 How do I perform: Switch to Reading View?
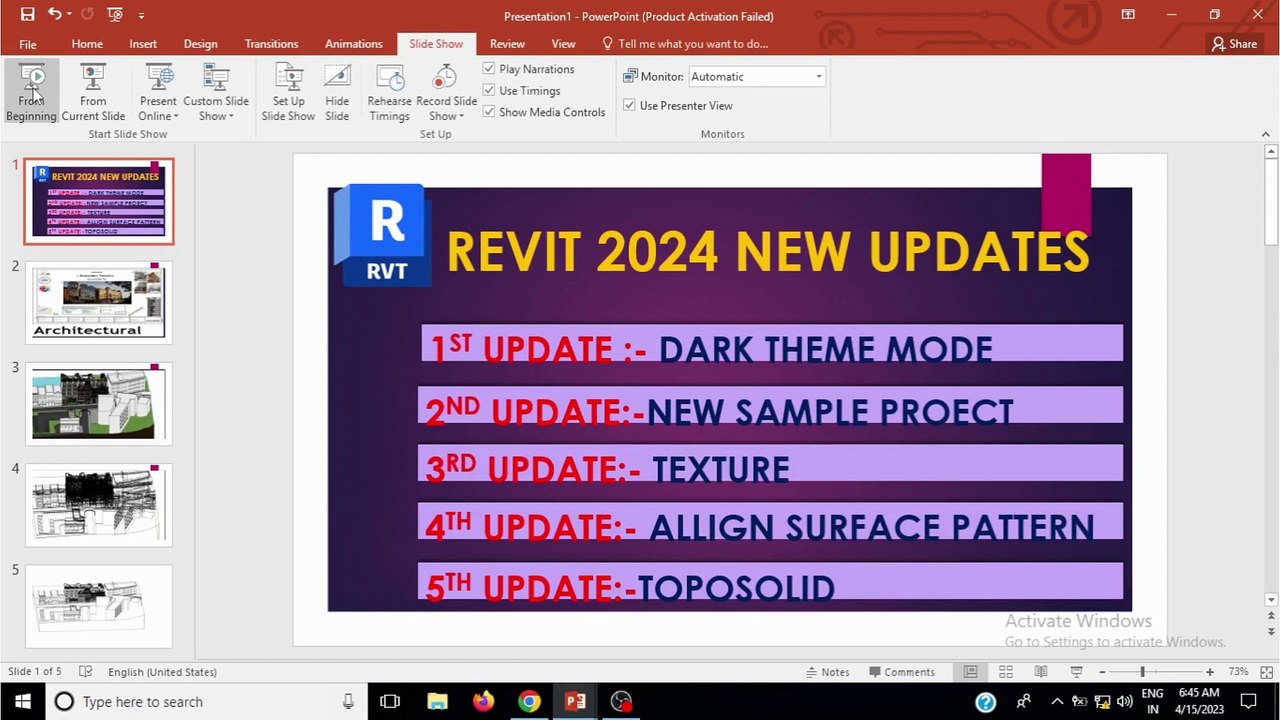[x=1041, y=672]
